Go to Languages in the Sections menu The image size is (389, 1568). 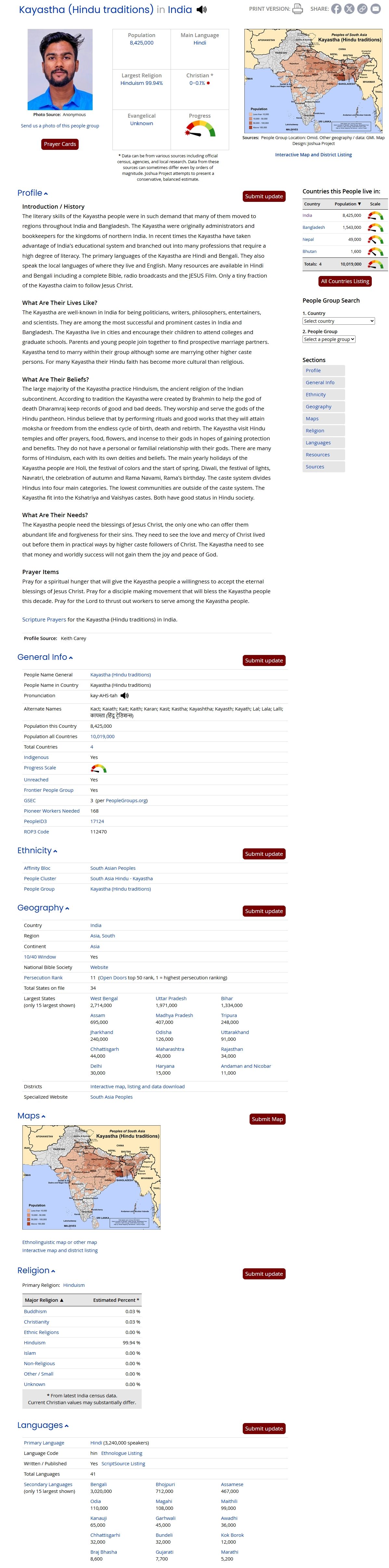(318, 442)
